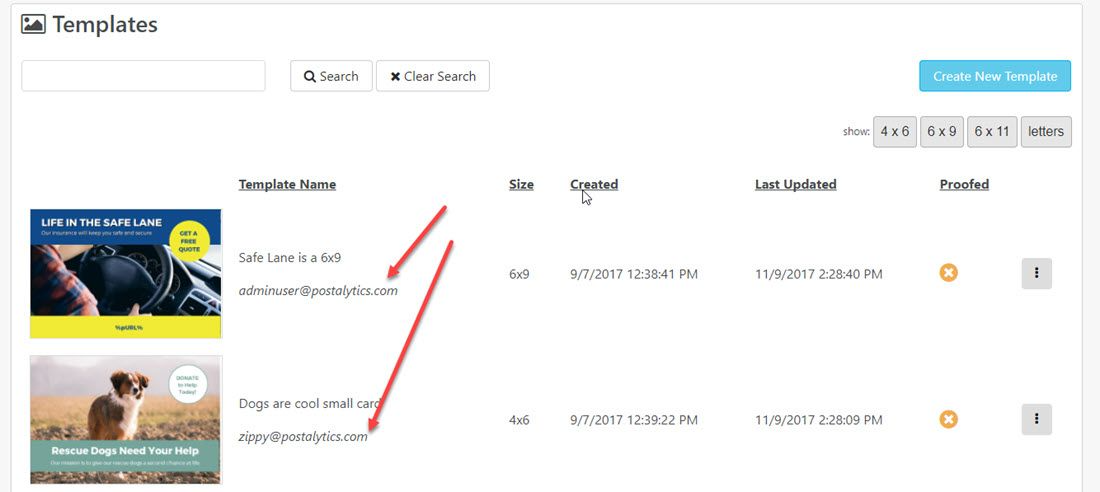Click the Templates picture icon in header
Viewport: 1100px width, 492px height.
[x=33, y=25]
